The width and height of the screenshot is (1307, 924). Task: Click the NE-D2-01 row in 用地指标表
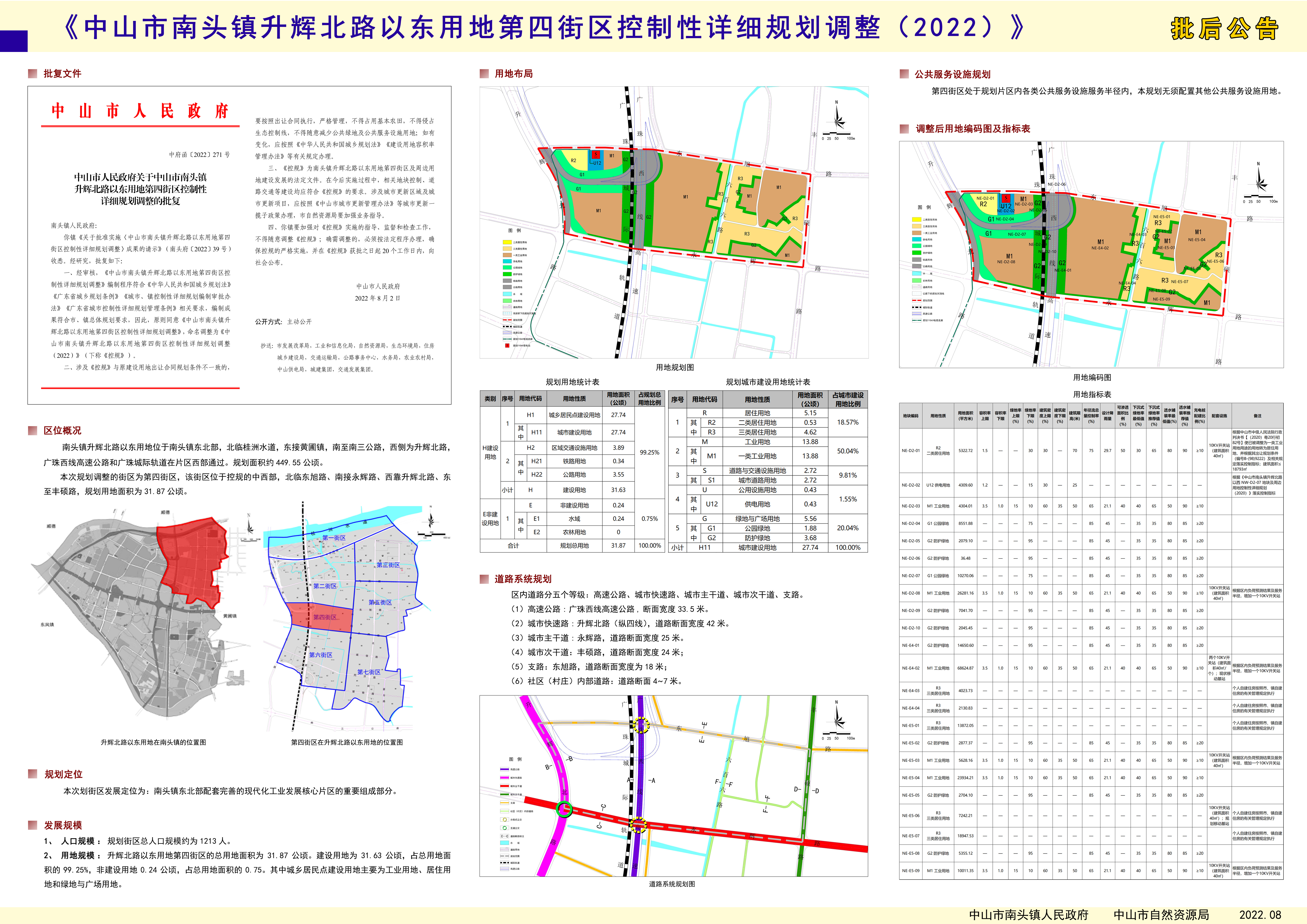(1091, 450)
